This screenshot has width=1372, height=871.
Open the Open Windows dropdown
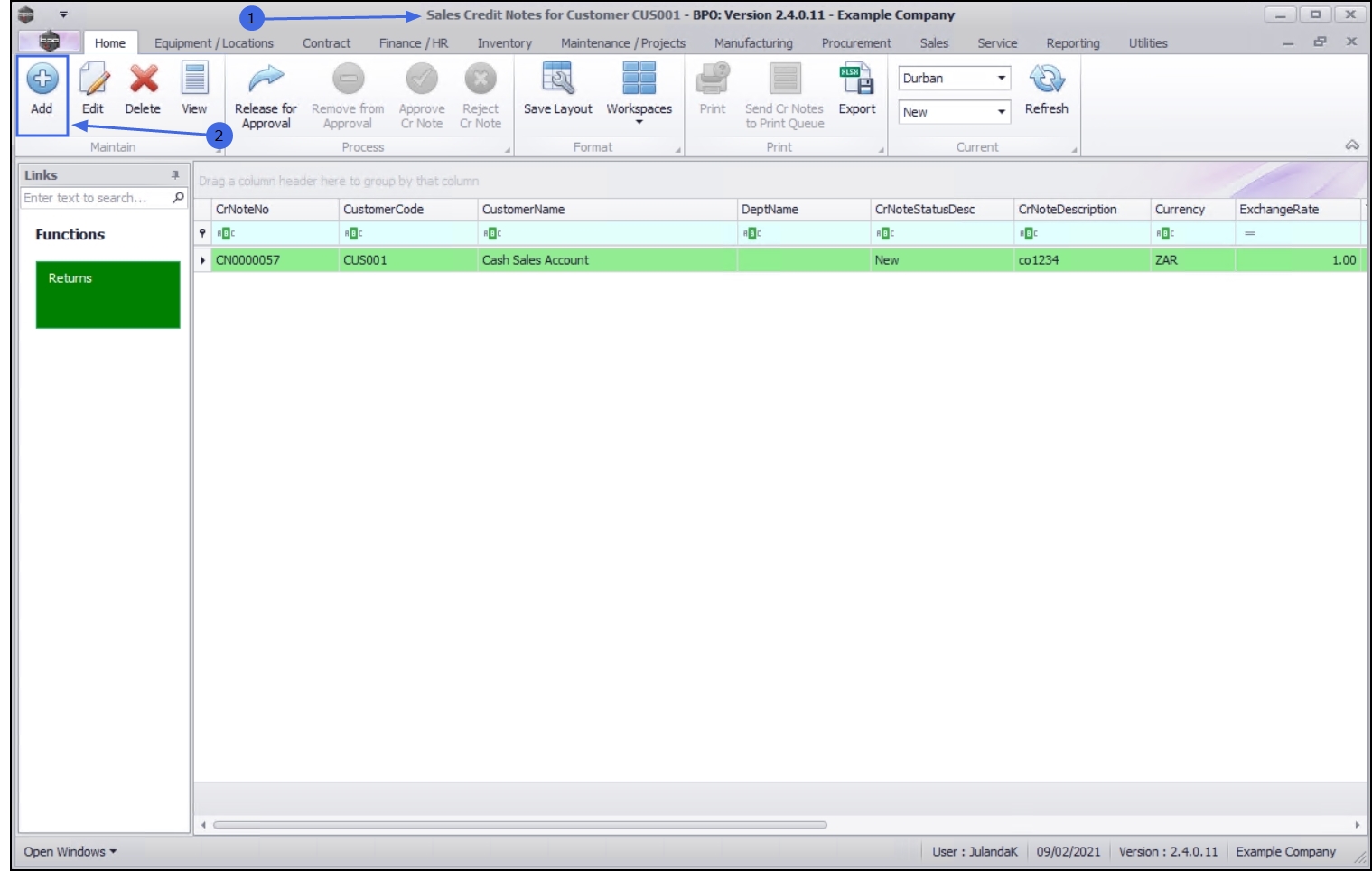coord(70,851)
